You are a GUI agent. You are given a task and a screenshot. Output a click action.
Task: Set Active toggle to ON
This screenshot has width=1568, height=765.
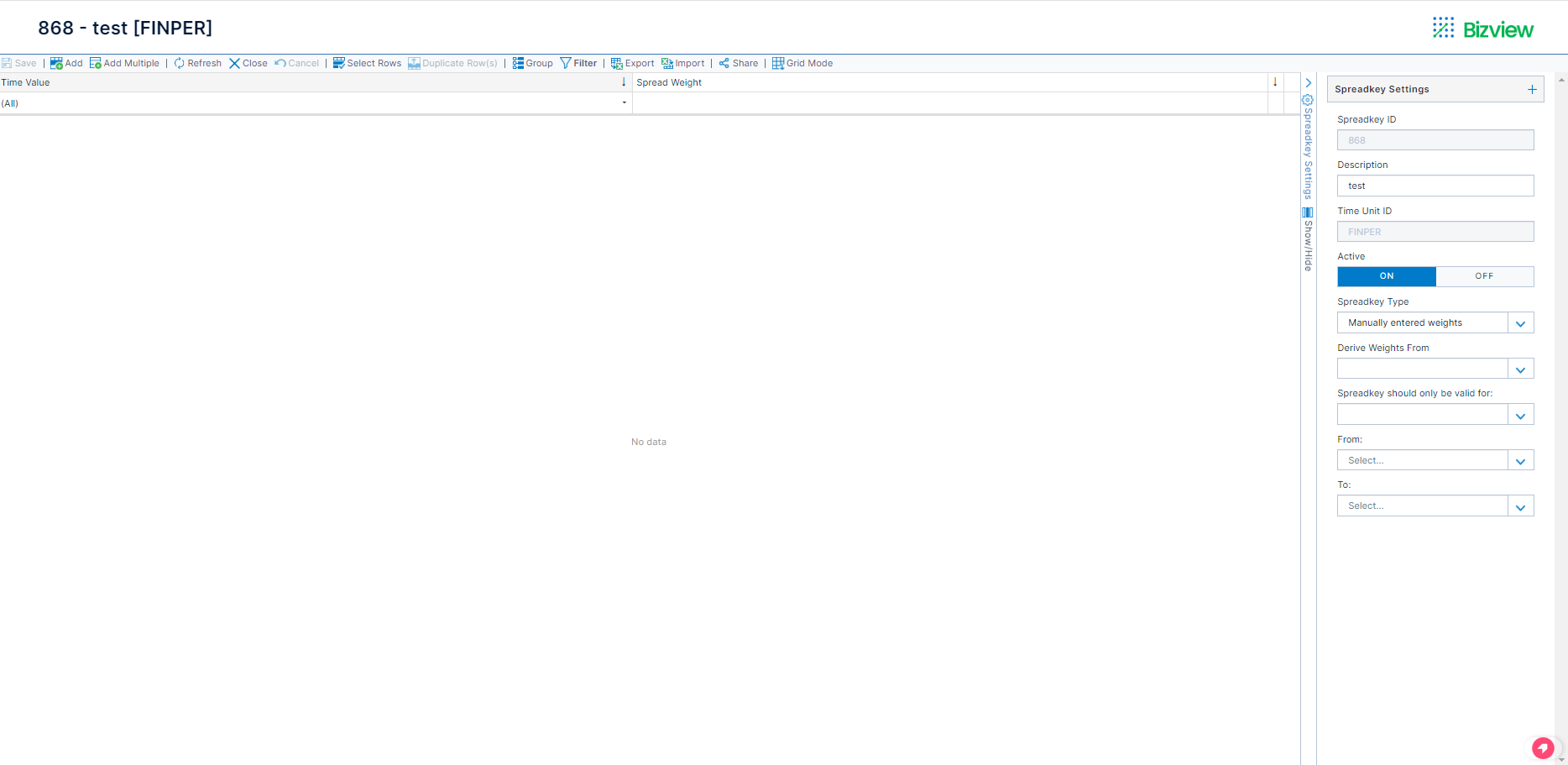[x=1386, y=276]
